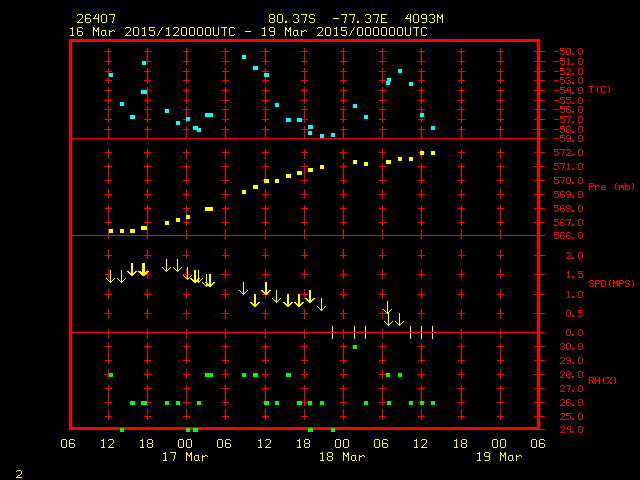Click the 30.0 humidity axis label

coord(571,347)
